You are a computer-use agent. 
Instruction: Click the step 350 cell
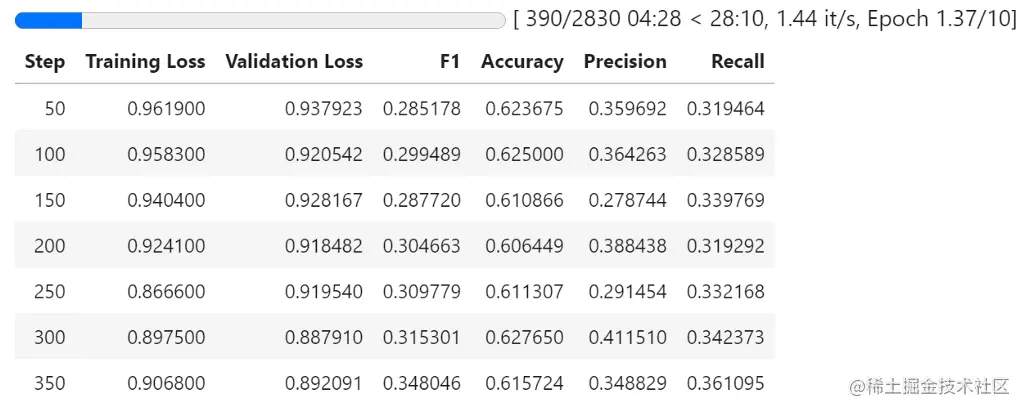point(50,384)
